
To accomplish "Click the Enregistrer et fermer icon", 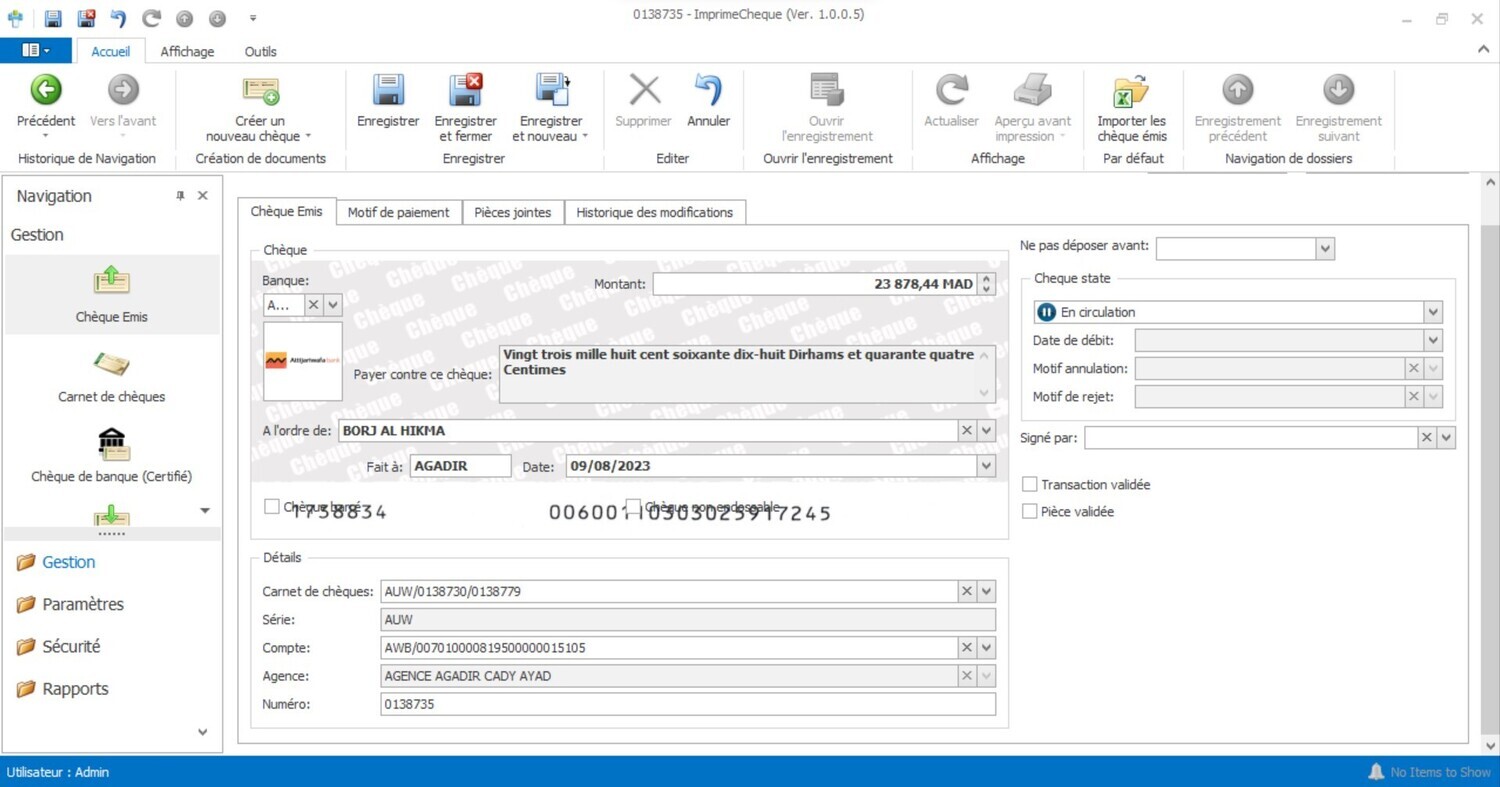I will (x=465, y=90).
